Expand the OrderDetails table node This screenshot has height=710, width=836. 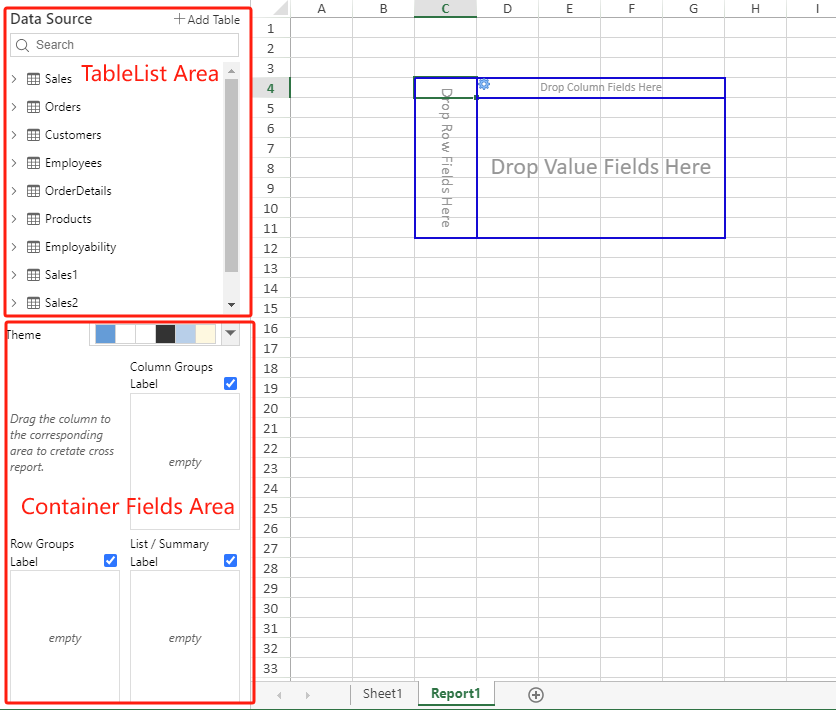[x=14, y=191]
